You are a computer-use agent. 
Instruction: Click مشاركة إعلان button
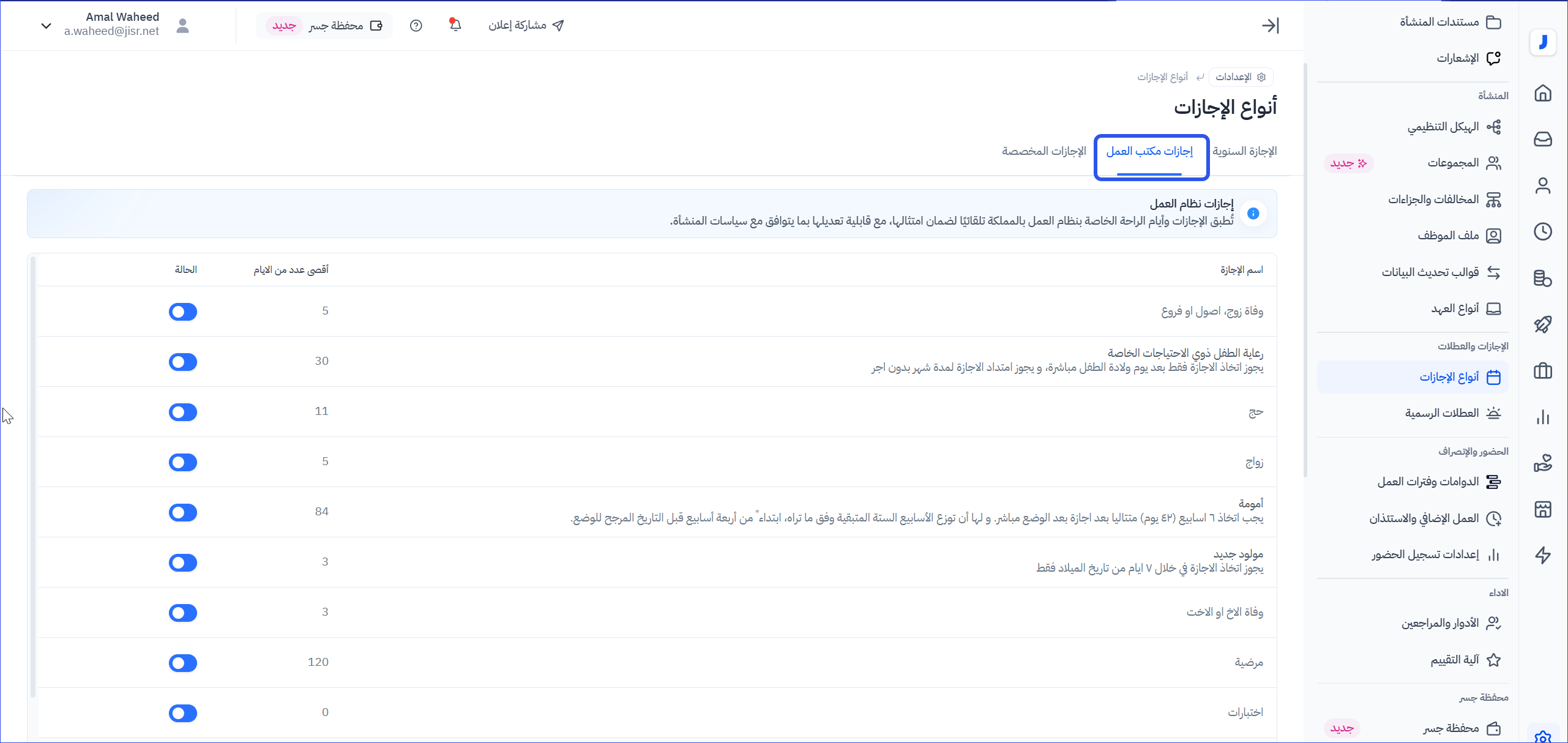point(526,26)
